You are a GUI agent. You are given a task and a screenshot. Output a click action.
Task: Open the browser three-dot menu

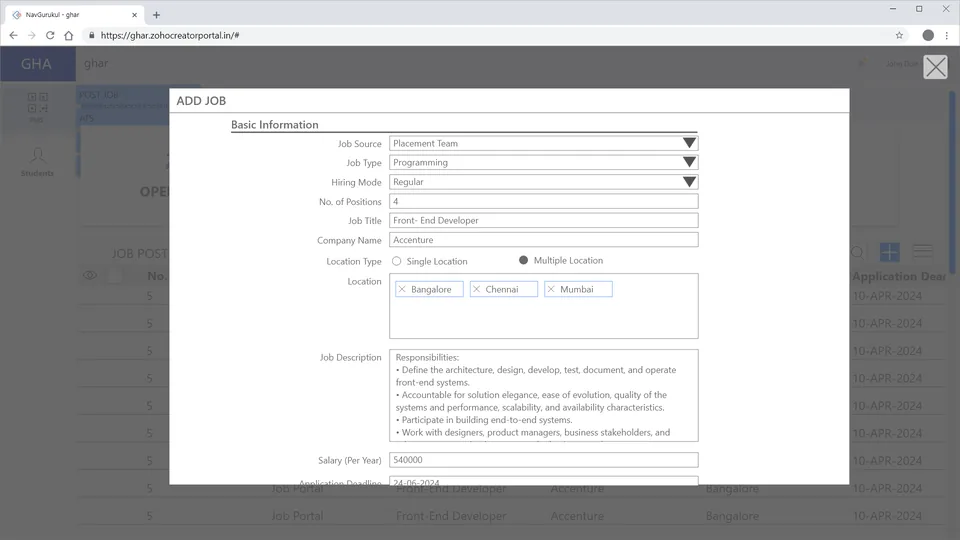[x=947, y=36]
